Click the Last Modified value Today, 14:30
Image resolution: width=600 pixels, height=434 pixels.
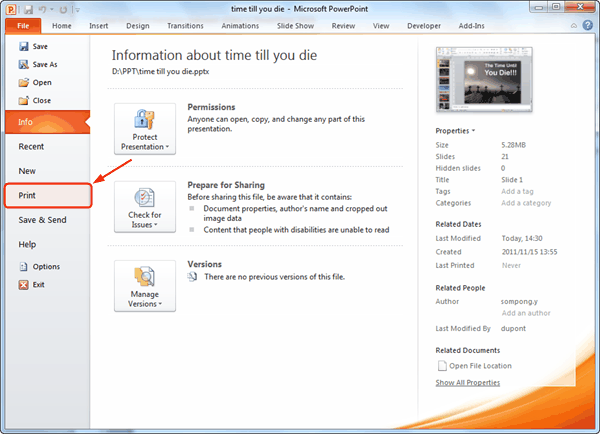pyautogui.click(x=522, y=238)
